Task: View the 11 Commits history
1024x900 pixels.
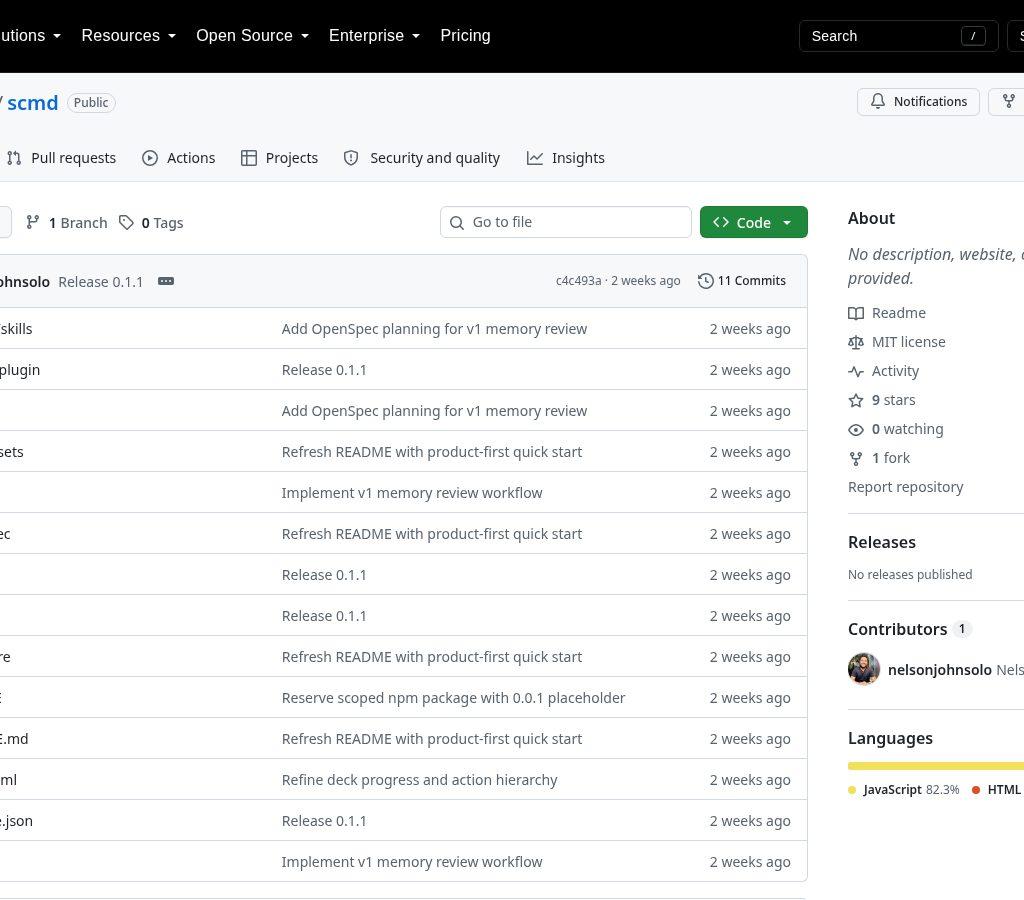Action: click(x=742, y=281)
